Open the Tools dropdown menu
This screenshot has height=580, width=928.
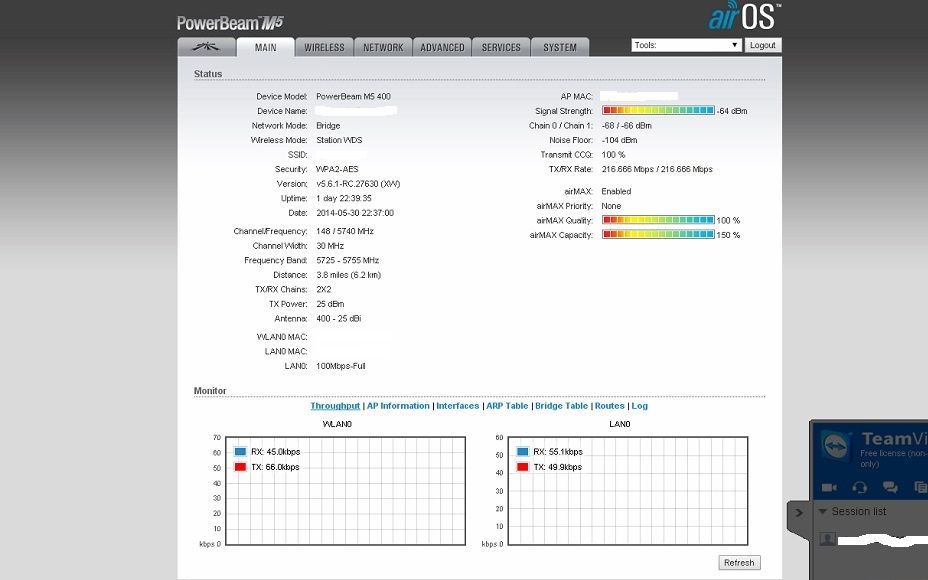(685, 44)
